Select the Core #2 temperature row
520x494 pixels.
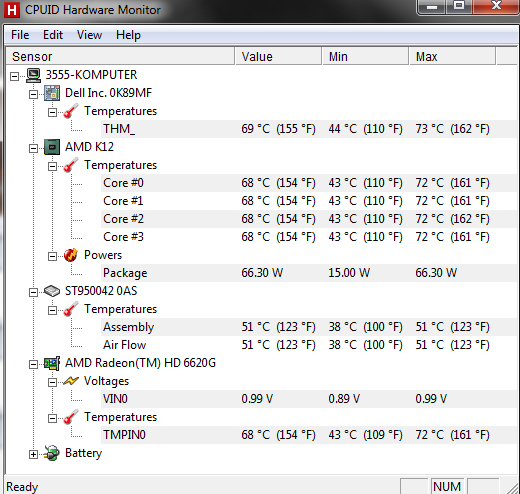click(x=309, y=219)
